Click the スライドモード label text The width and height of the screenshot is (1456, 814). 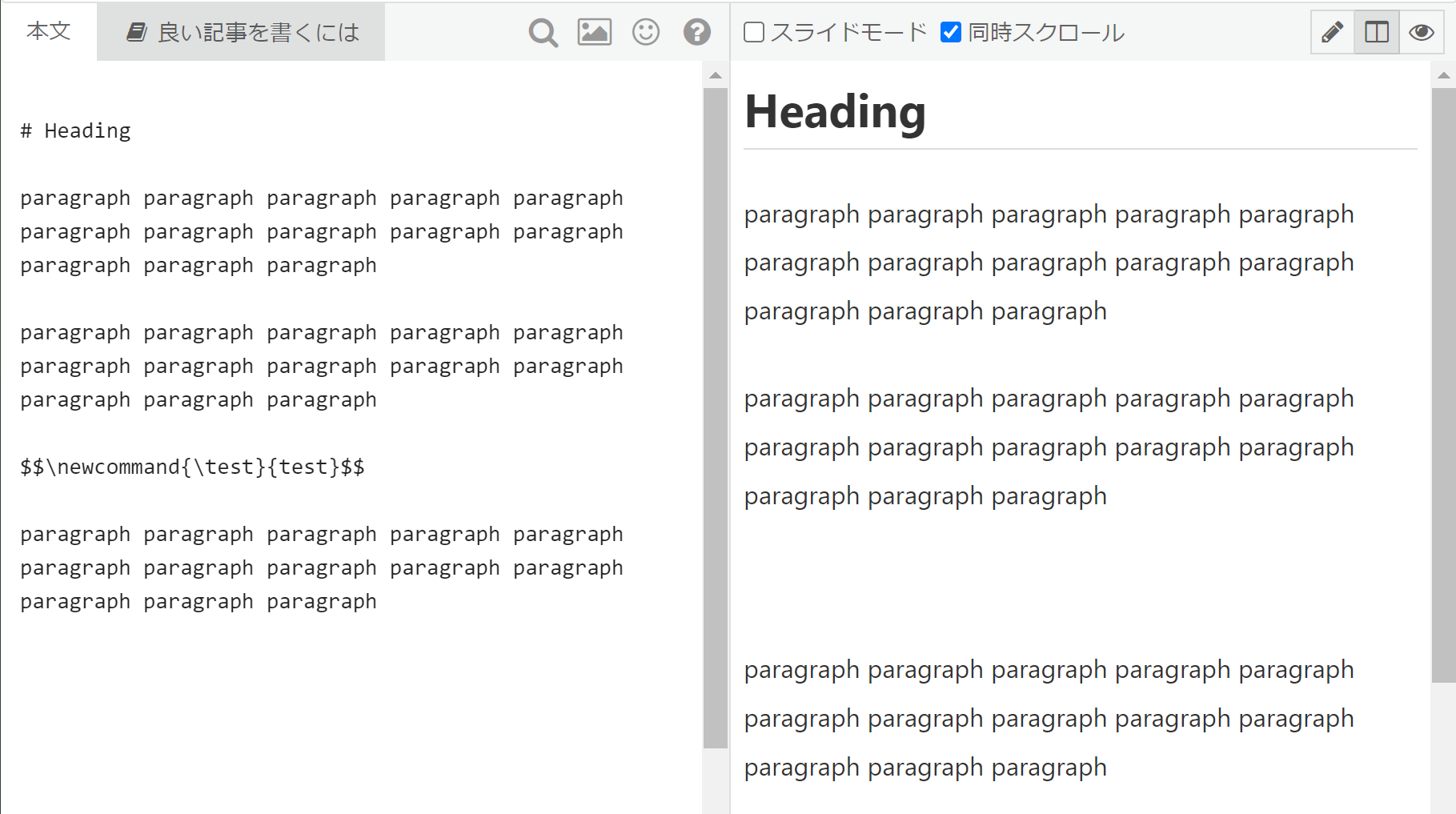(x=848, y=32)
